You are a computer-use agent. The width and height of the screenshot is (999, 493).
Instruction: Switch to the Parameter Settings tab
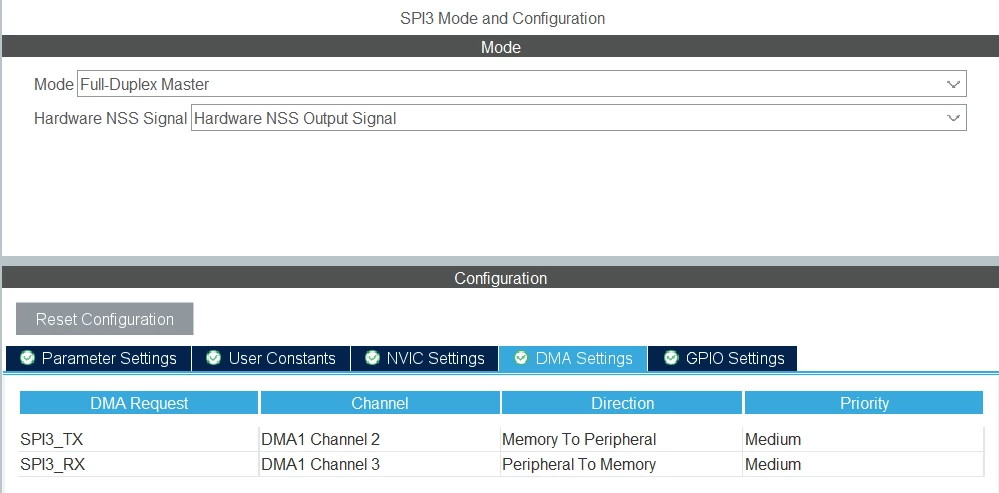pyautogui.click(x=99, y=359)
